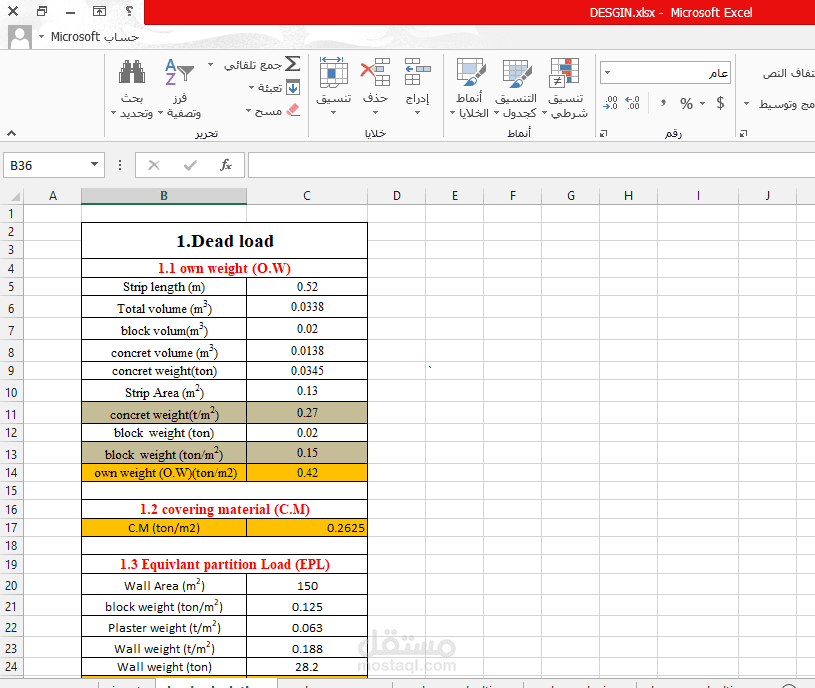The height and width of the screenshot is (688, 815).
Task: Select shaded cell with value 0.27
Action: coord(307,413)
